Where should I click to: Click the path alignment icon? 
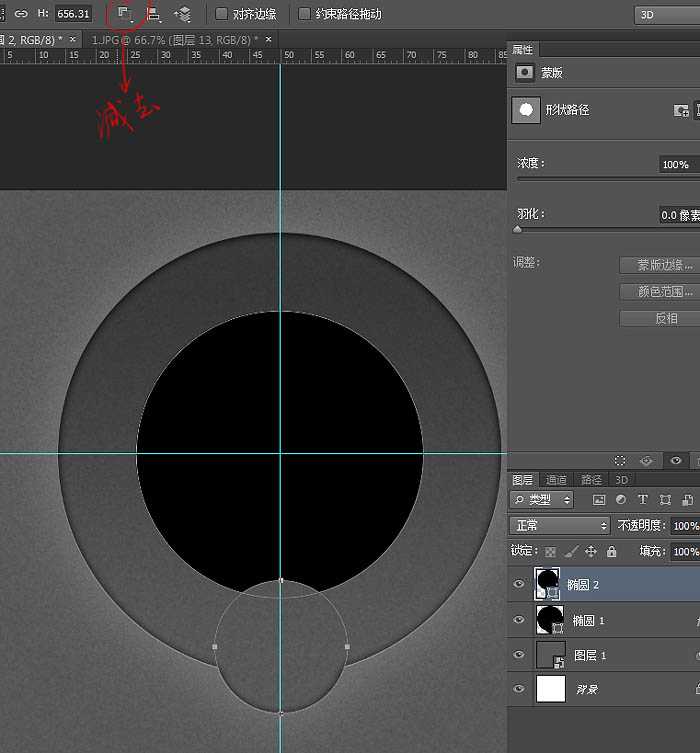click(154, 14)
